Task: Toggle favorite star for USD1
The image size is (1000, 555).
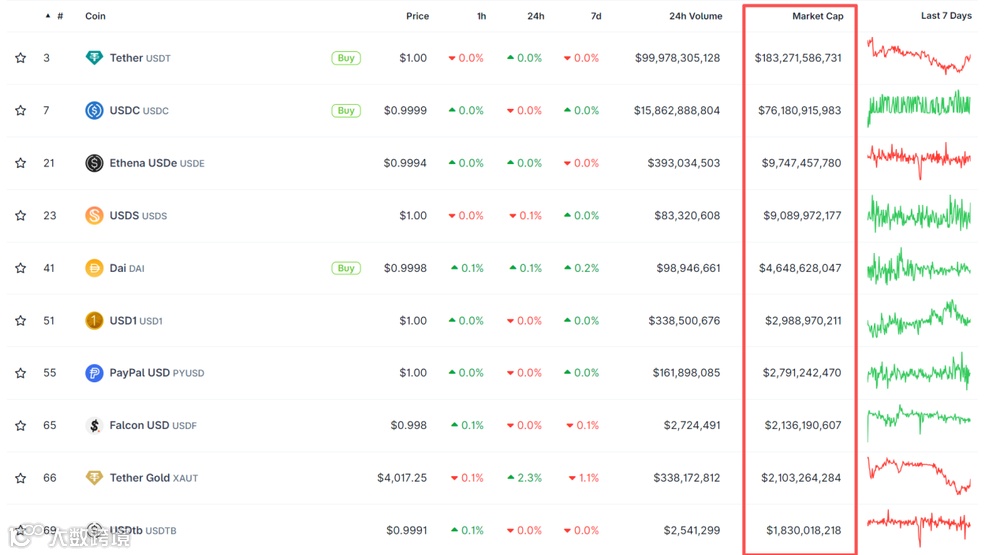Action: [x=20, y=320]
